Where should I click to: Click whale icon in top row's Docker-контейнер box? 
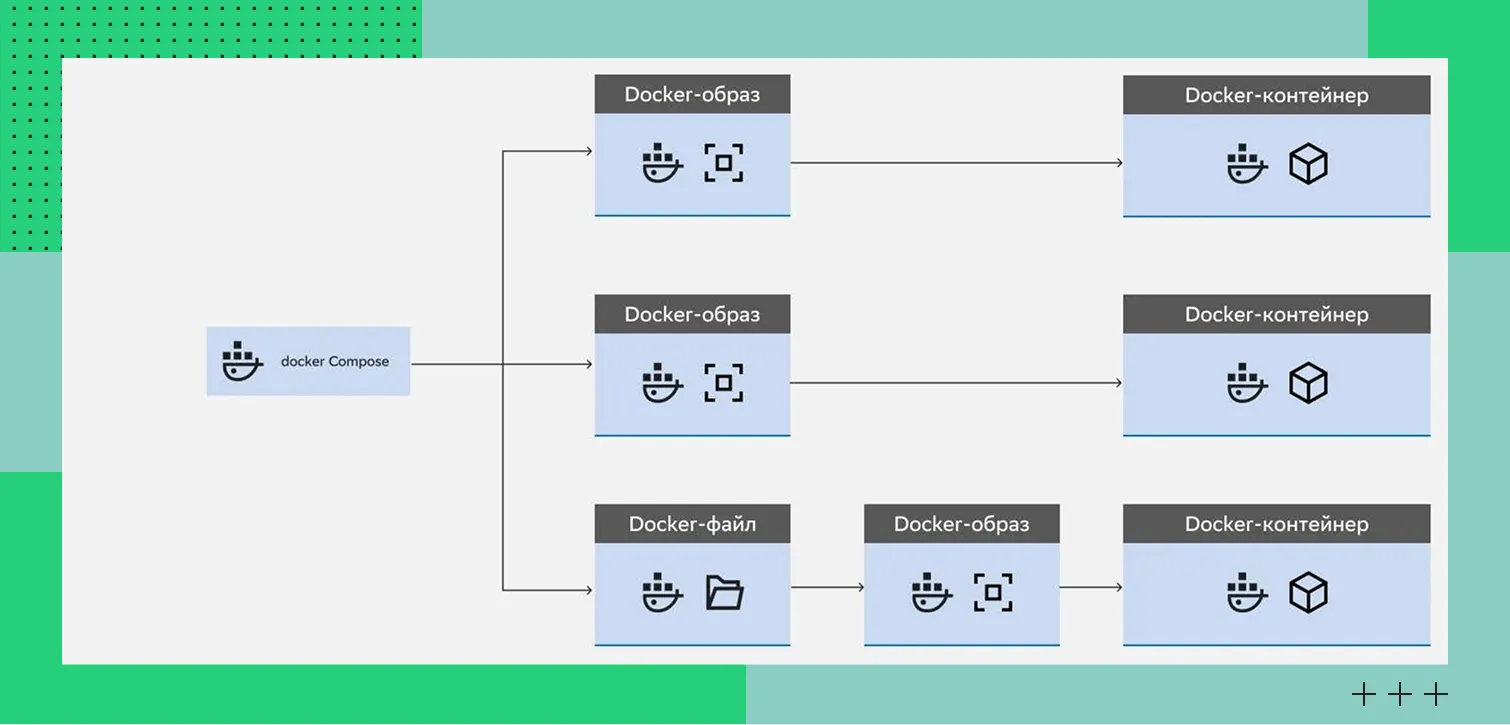pos(1247,164)
